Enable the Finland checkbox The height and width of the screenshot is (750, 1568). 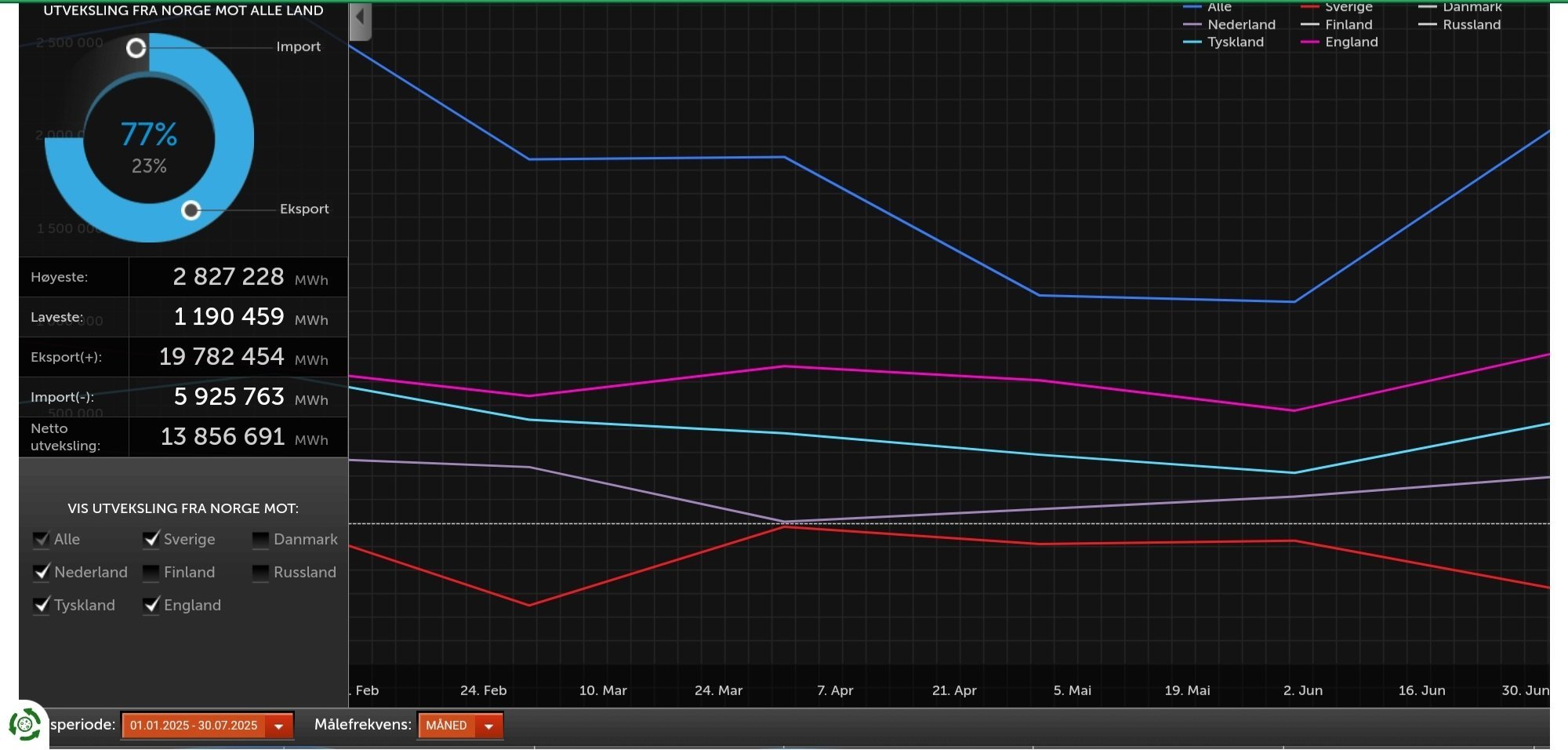point(151,573)
